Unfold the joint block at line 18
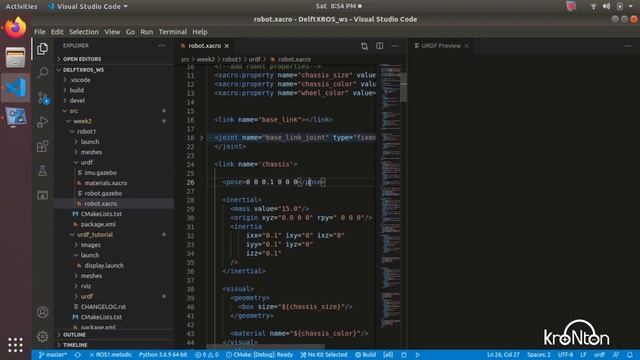 coord(202,138)
